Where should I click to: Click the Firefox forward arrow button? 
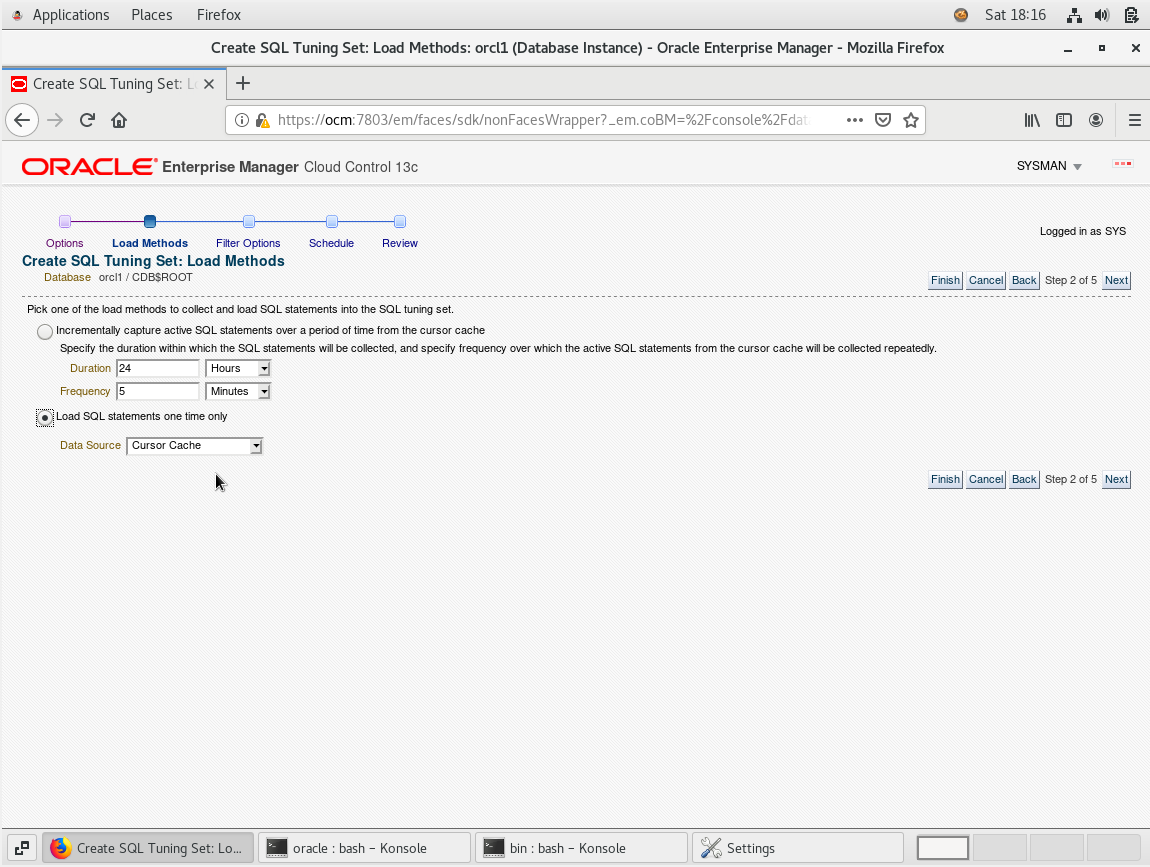click(x=55, y=120)
